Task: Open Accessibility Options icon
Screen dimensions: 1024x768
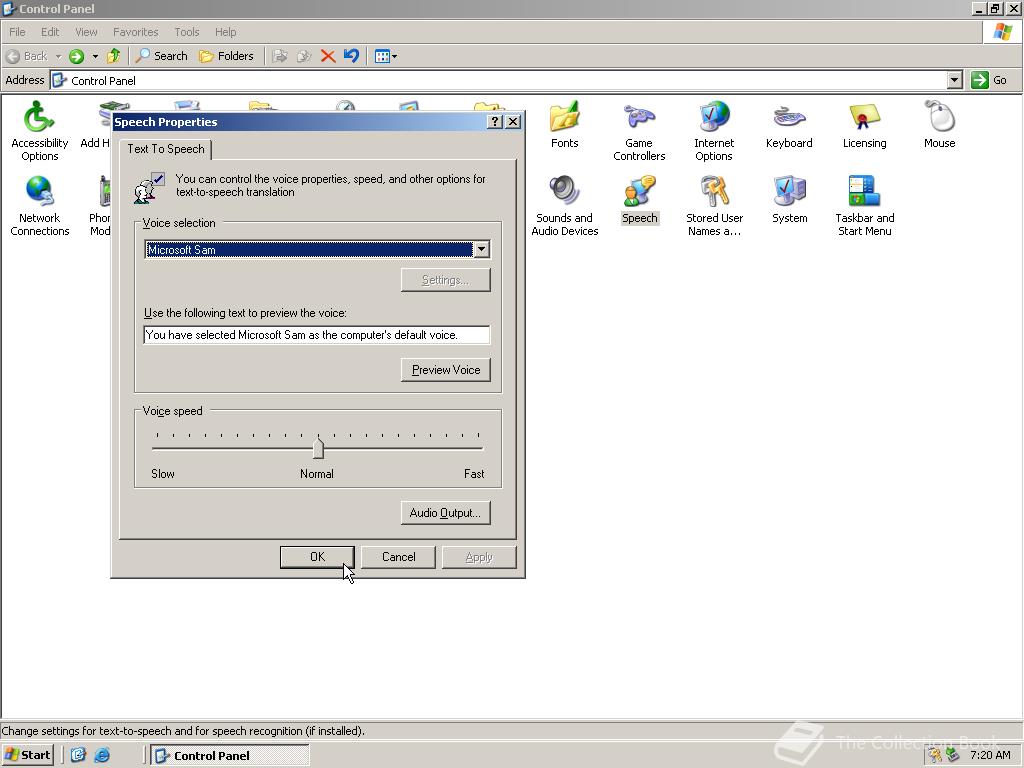Action: coord(39,130)
